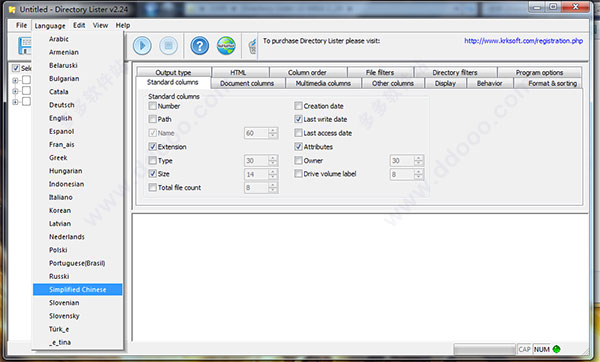Open the Column order tab
600x362 pixels.
point(308,72)
